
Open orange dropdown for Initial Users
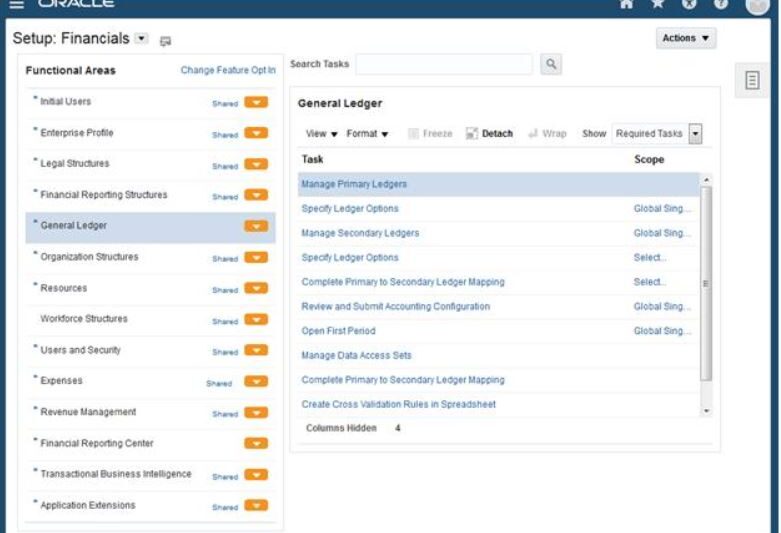coord(256,102)
